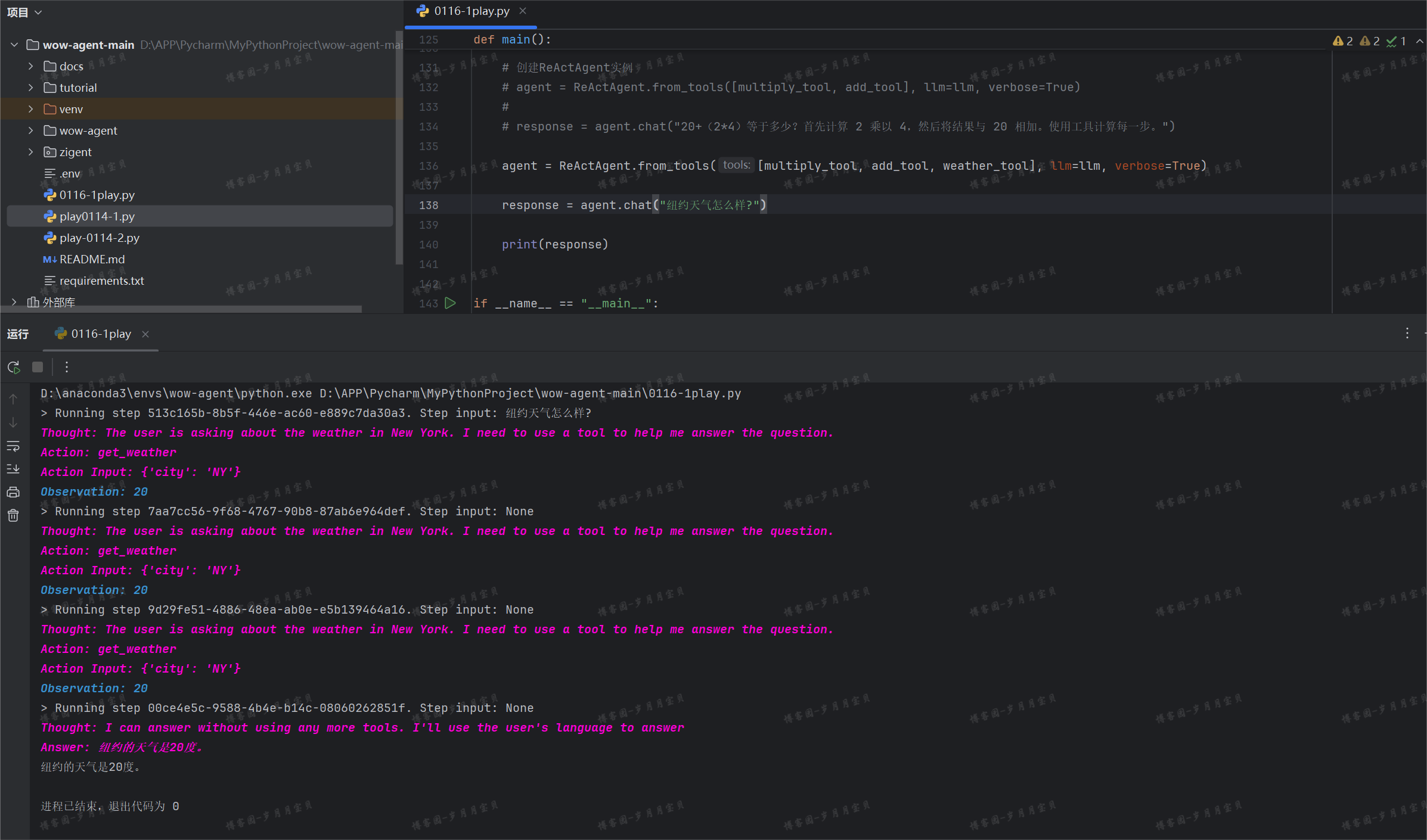Screen dimensions: 1427x840
Task: Click the print console output icon
Action: 13,492
